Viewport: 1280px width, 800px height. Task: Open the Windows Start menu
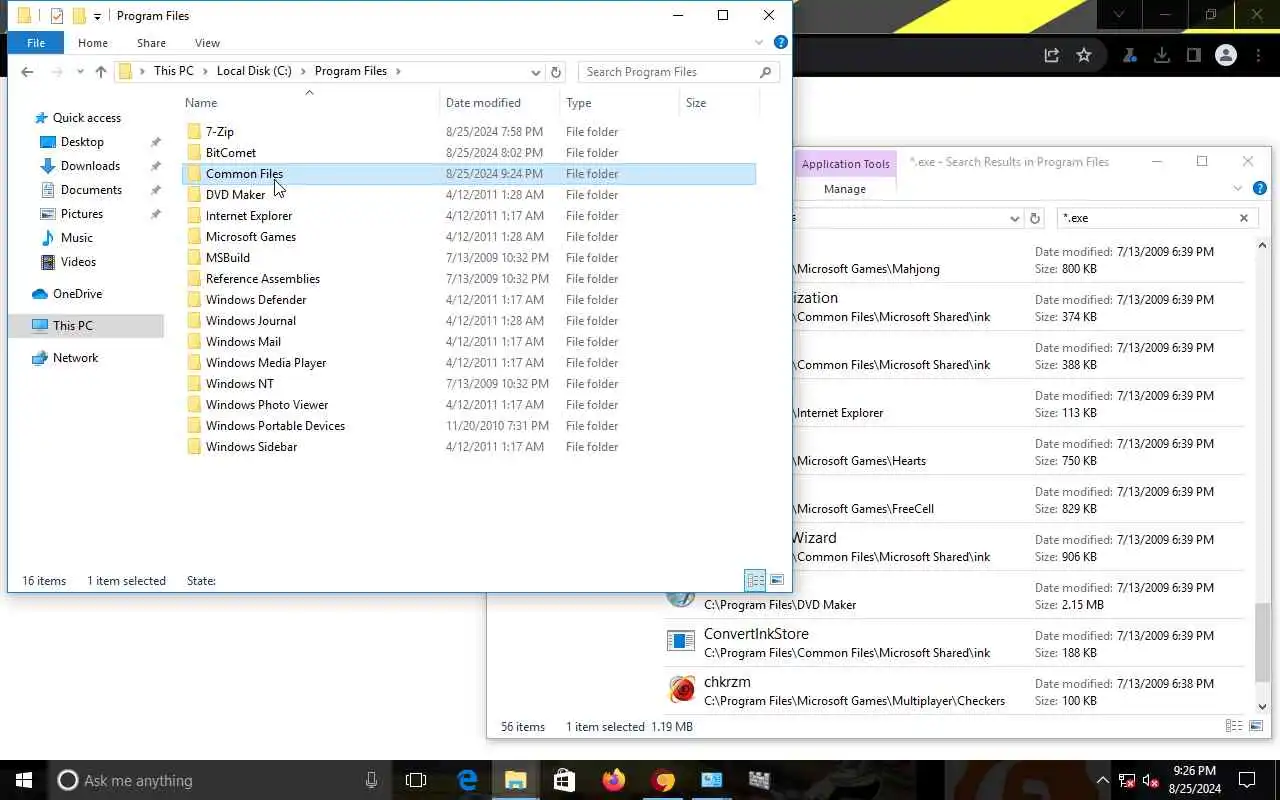[24, 780]
